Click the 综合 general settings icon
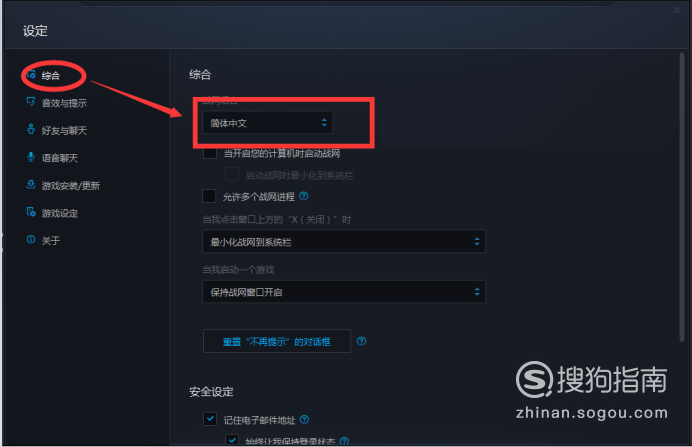 (31, 75)
